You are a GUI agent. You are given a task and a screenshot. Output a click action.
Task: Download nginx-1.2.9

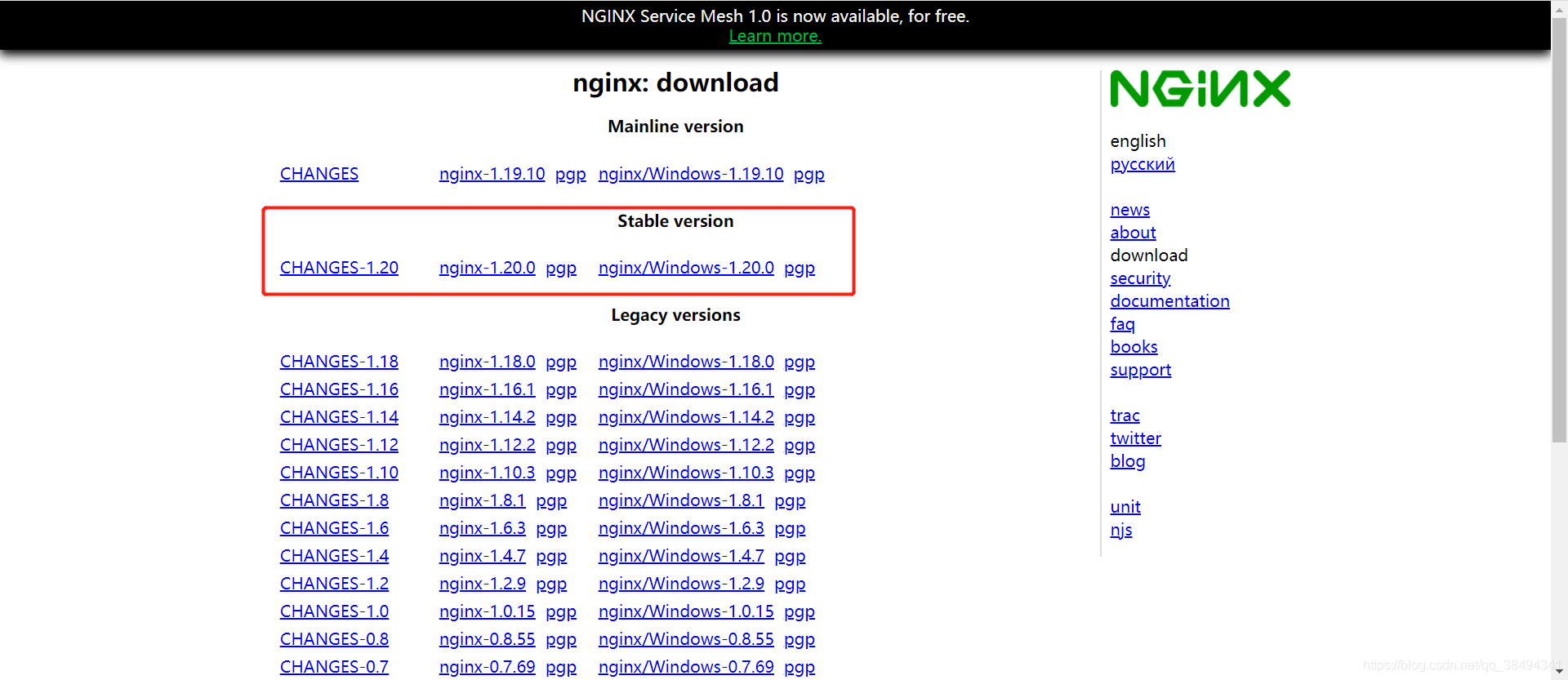click(x=482, y=584)
